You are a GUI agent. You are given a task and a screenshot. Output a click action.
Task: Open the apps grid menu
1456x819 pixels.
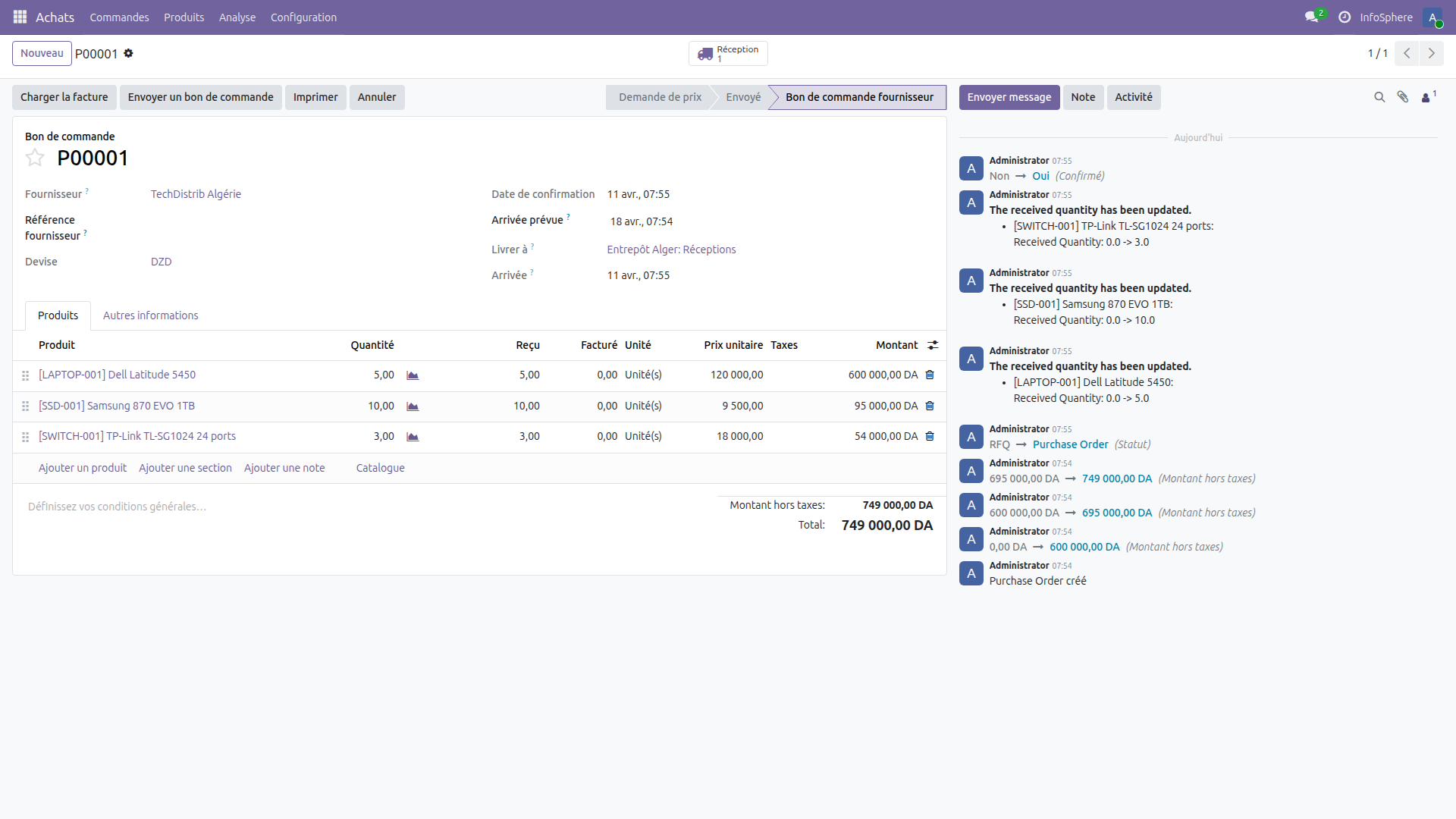click(x=20, y=17)
